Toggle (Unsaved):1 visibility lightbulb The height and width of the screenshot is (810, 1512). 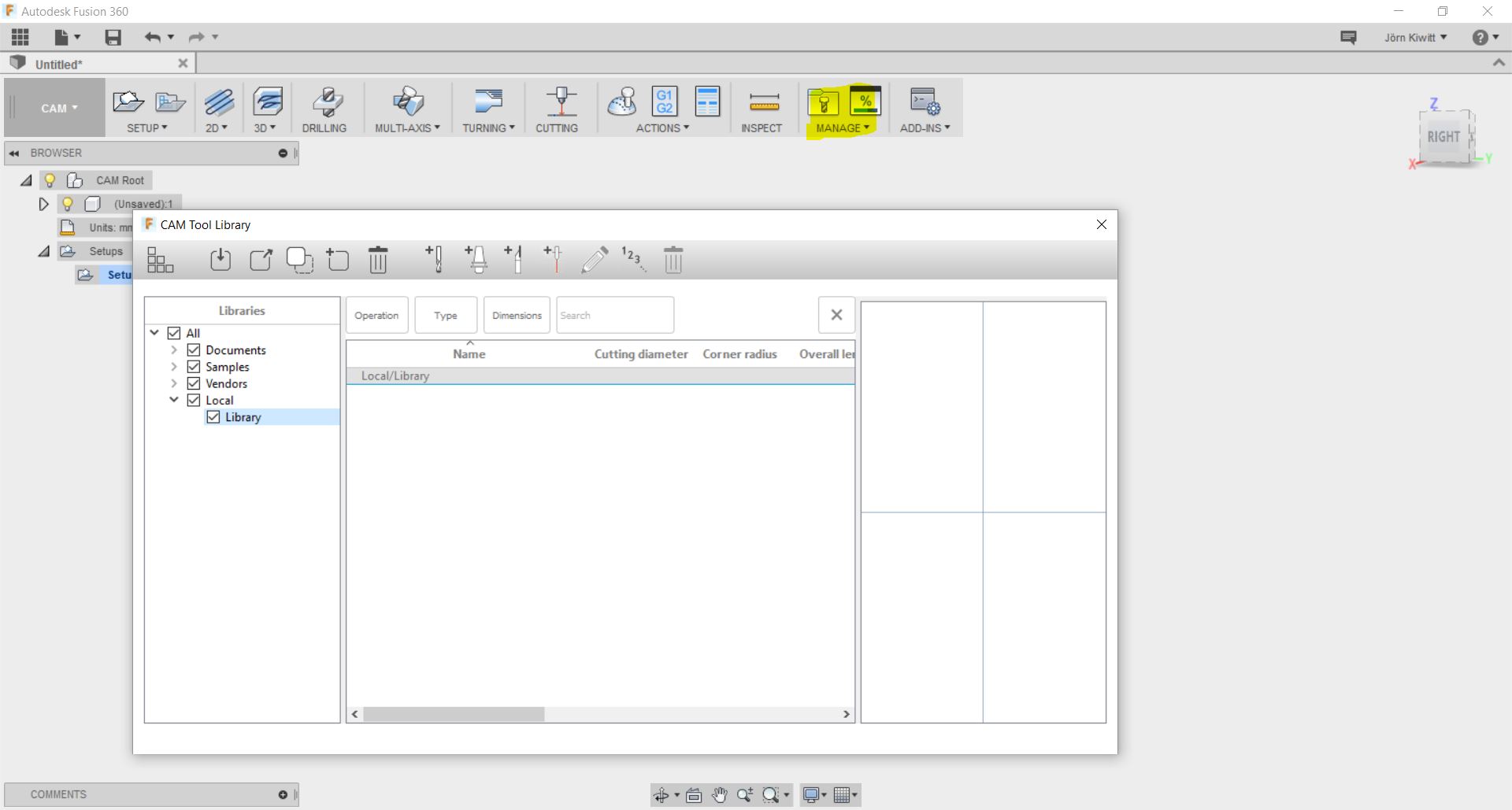[x=68, y=204]
